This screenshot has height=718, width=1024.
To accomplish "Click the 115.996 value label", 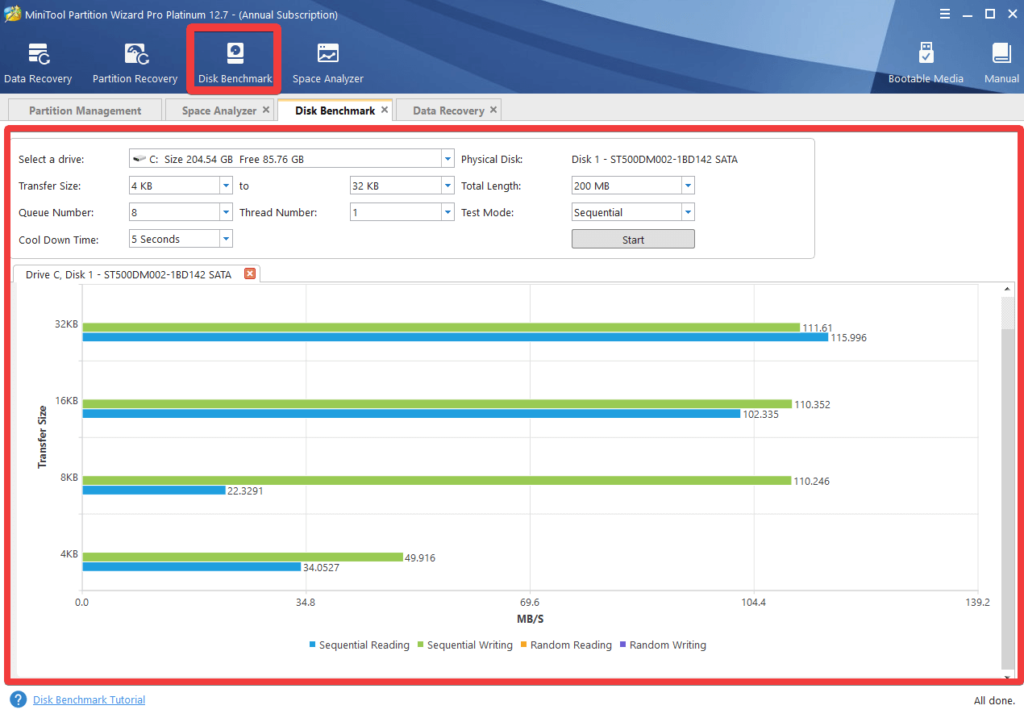I will [848, 338].
